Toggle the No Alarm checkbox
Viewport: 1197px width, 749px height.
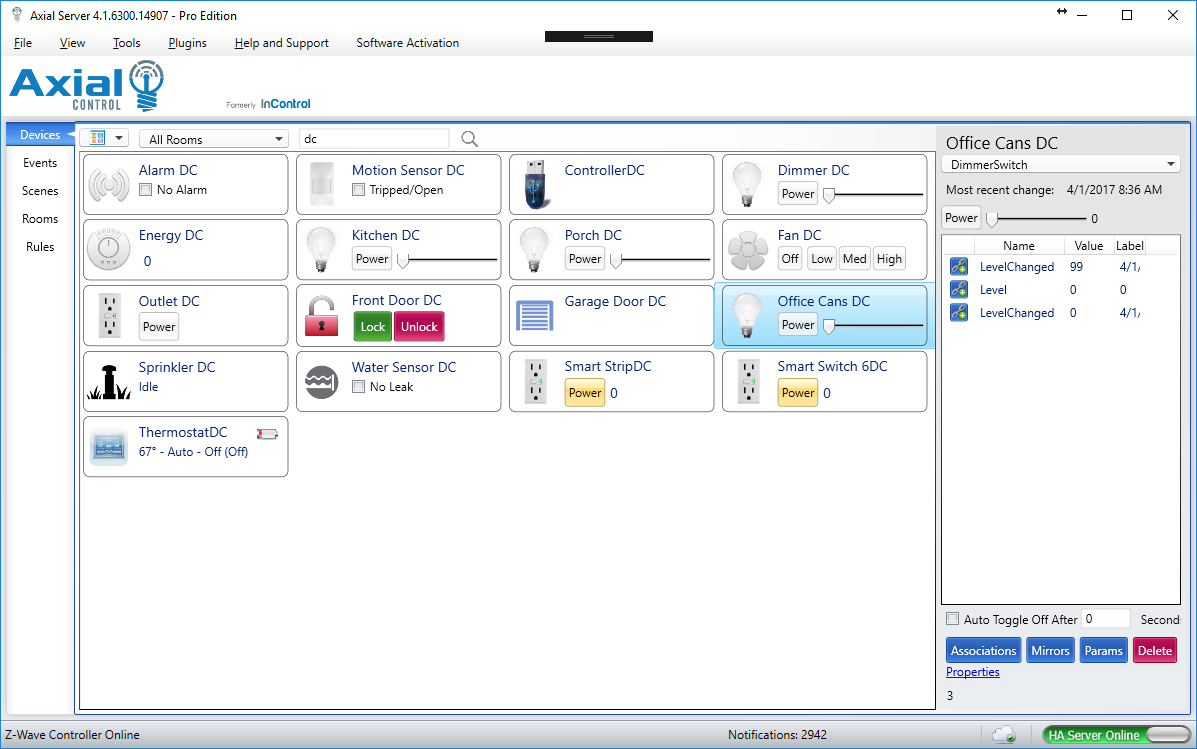(x=146, y=190)
